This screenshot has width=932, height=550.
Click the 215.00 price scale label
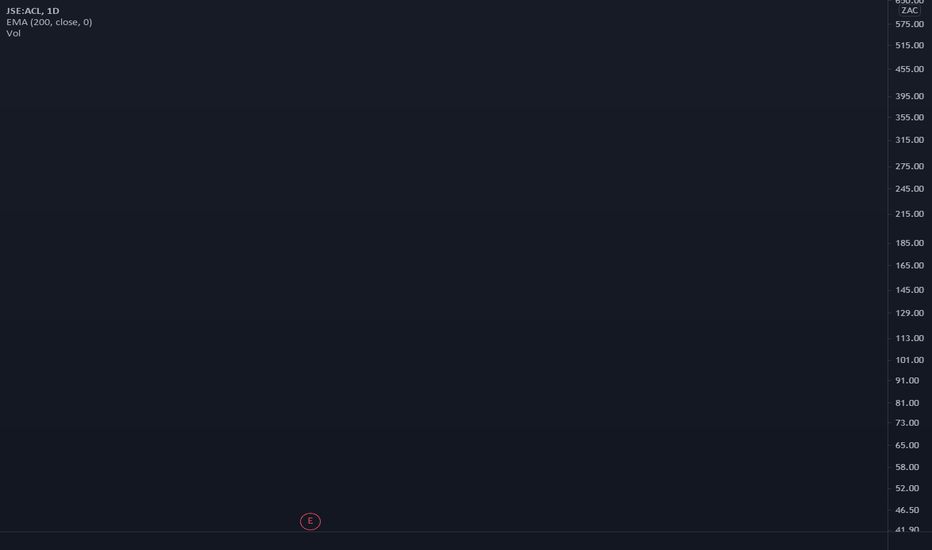[x=909, y=214]
